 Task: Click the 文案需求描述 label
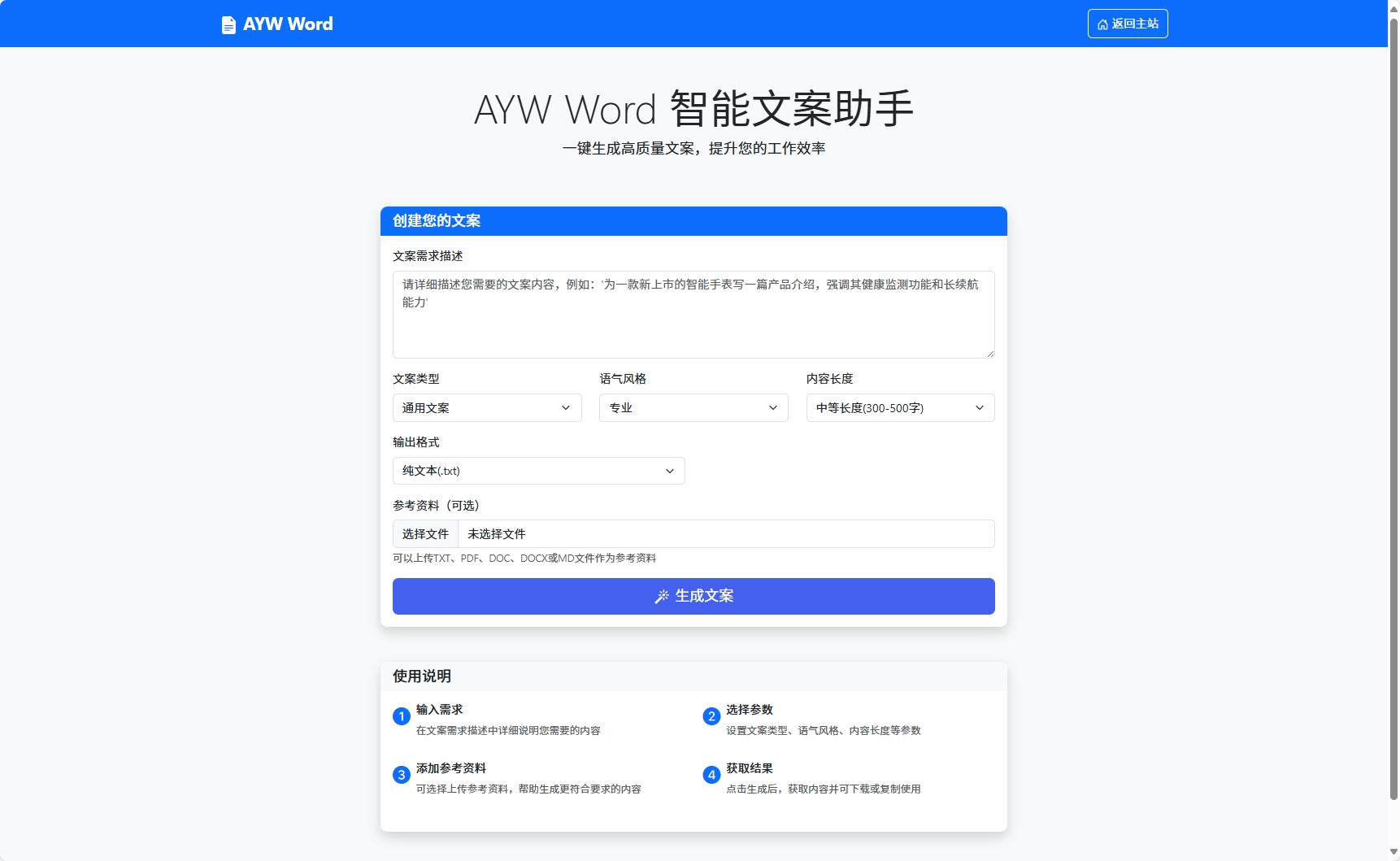tap(428, 256)
